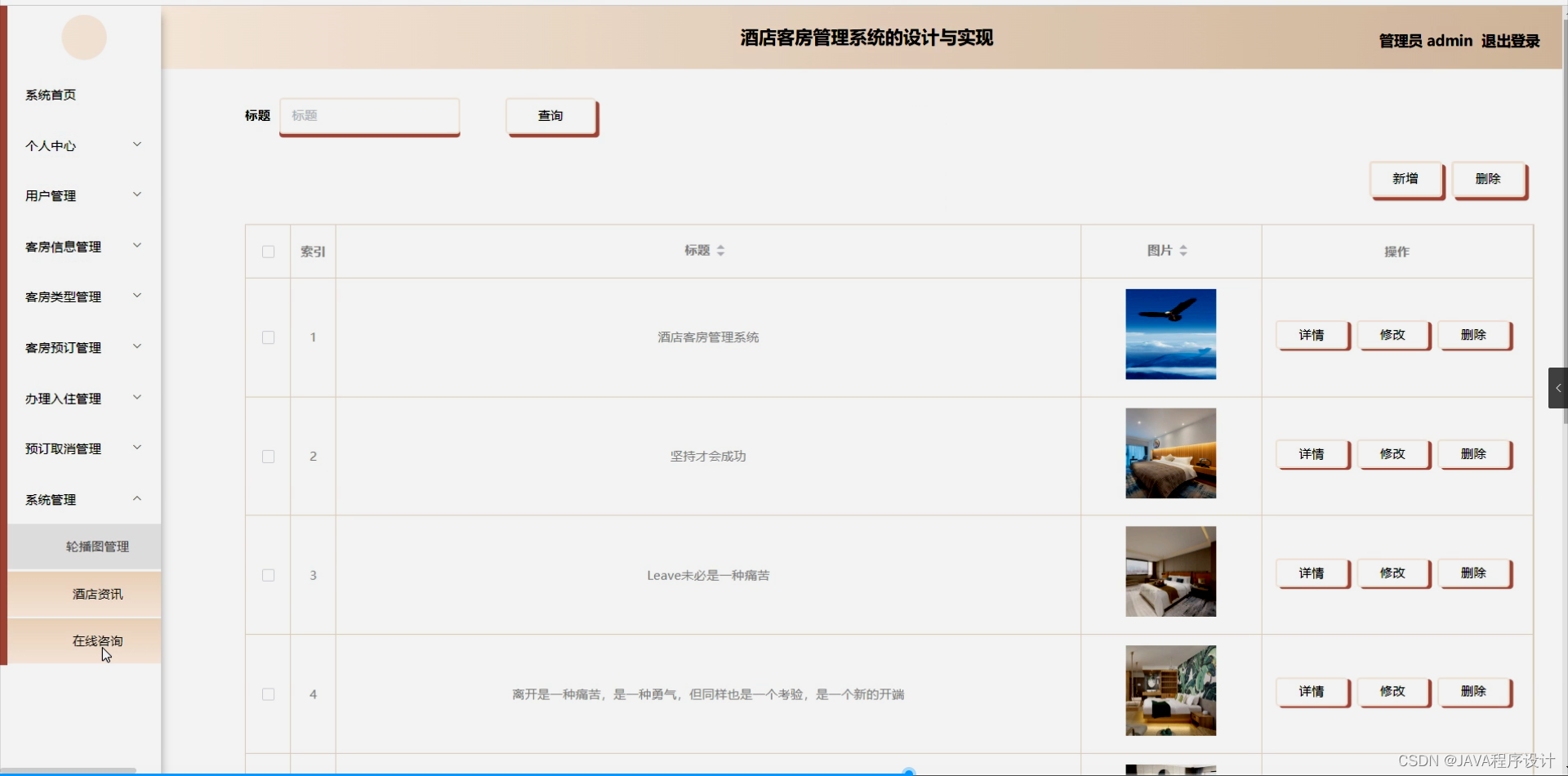
Task: Open 客房信息管理 sidebar menu
Action: pyautogui.click(x=64, y=247)
